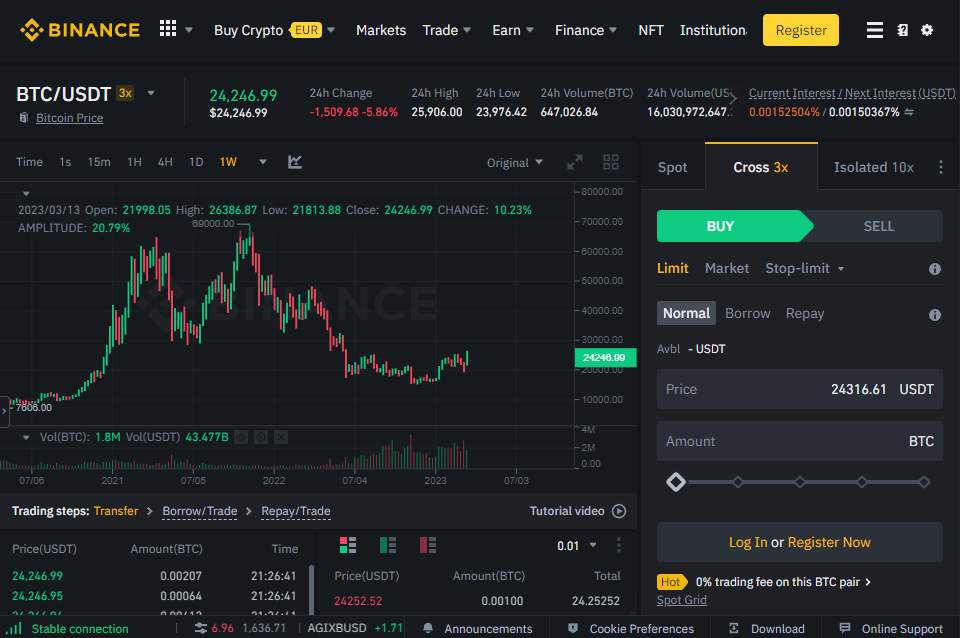Open the hamburger menu icon
Image resolution: width=960 pixels, height=638 pixels.
(x=874, y=30)
